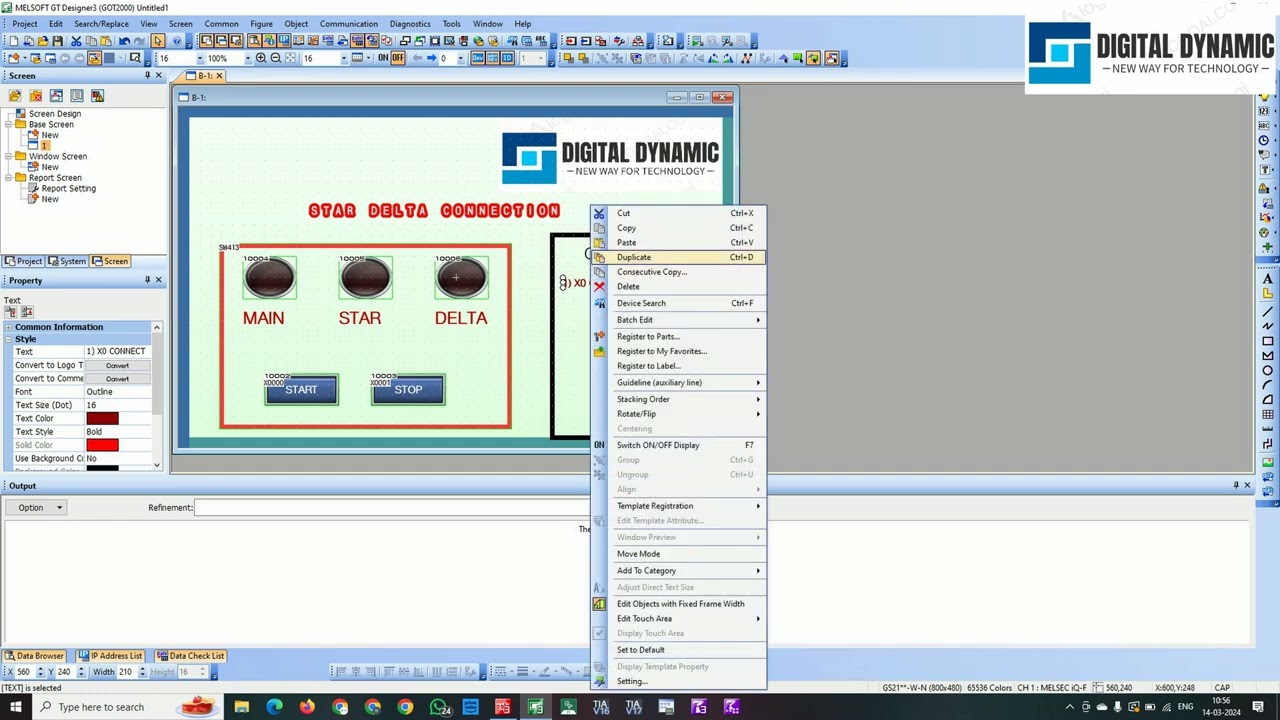
Task: Toggle the STAR lamp on canvas
Action: click(x=365, y=278)
